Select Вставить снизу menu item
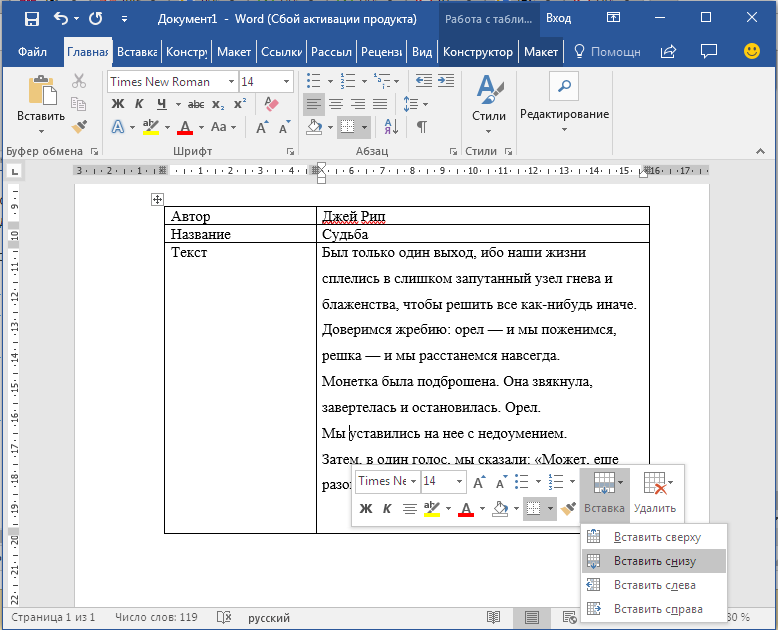 point(654,561)
